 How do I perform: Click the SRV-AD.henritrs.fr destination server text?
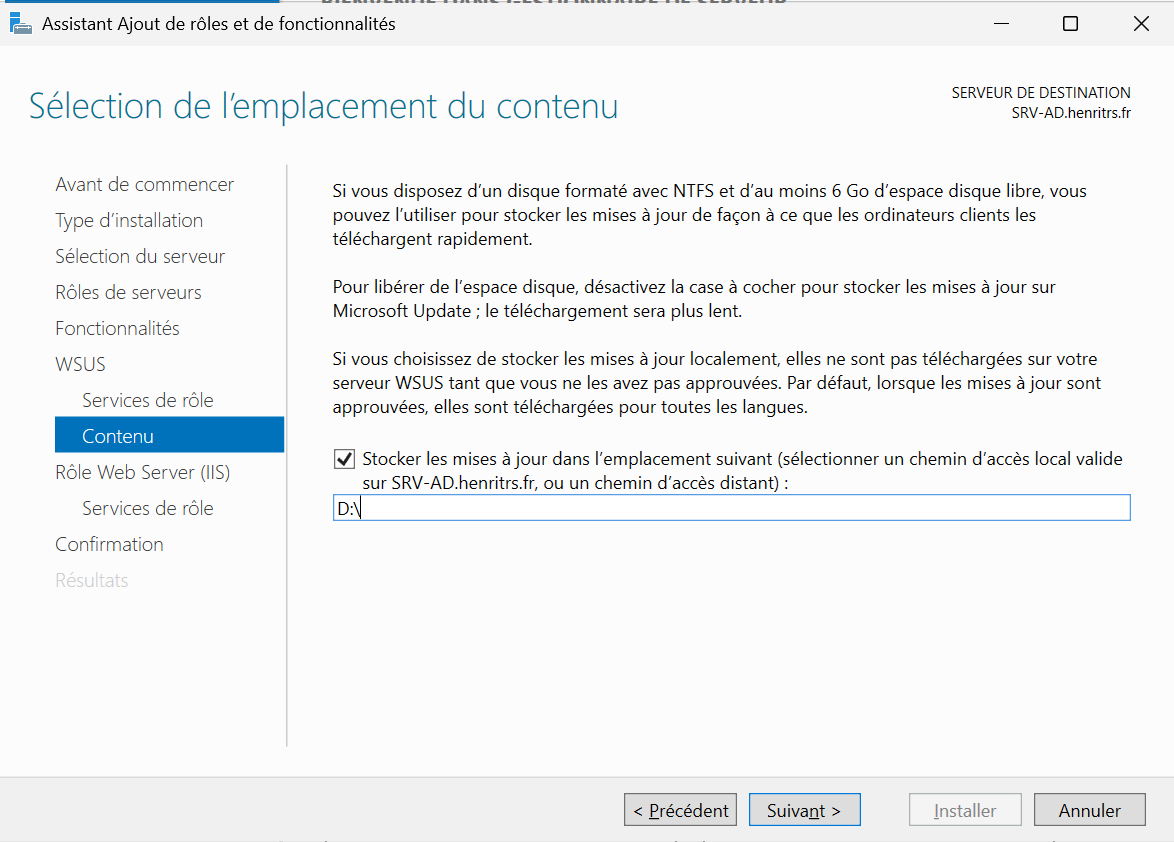pos(1071,113)
